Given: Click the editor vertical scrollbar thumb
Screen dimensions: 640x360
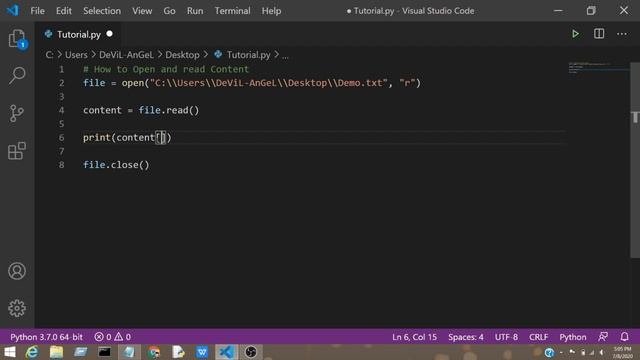Looking at the screenshot, I should tap(635, 160).
